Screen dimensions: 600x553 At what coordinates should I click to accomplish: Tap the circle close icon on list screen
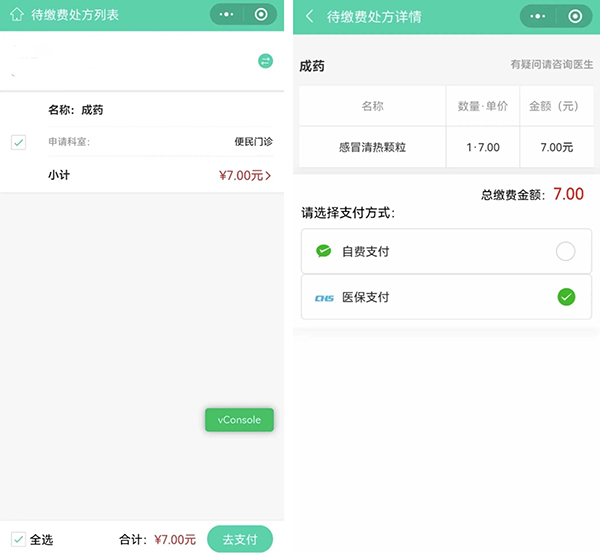261,15
